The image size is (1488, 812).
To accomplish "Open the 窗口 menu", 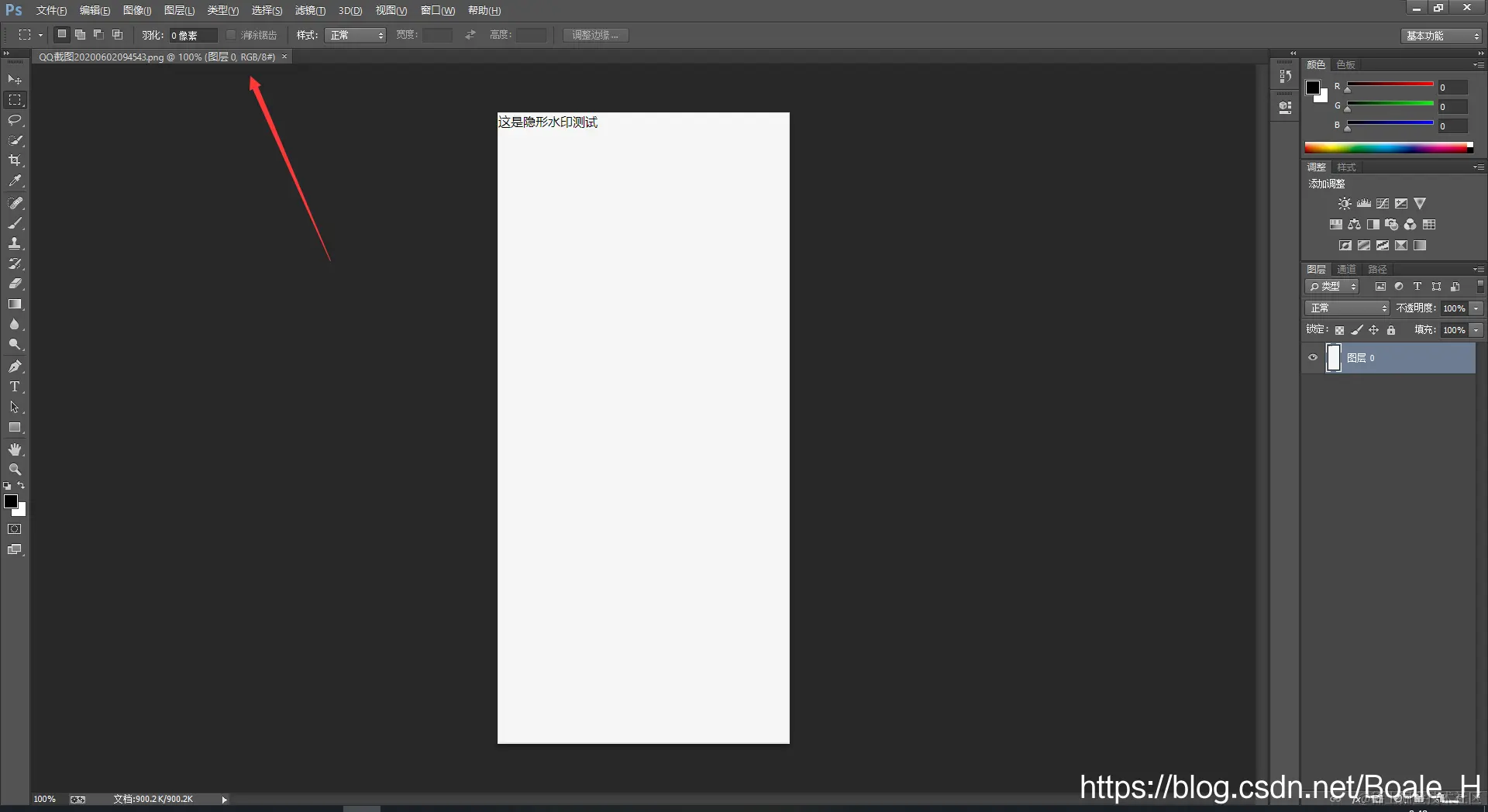I will (x=438, y=11).
